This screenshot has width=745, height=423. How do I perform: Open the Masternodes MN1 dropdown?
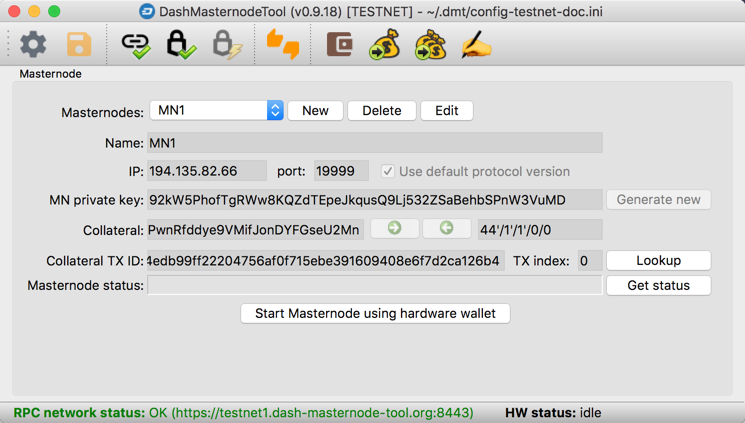[217, 110]
